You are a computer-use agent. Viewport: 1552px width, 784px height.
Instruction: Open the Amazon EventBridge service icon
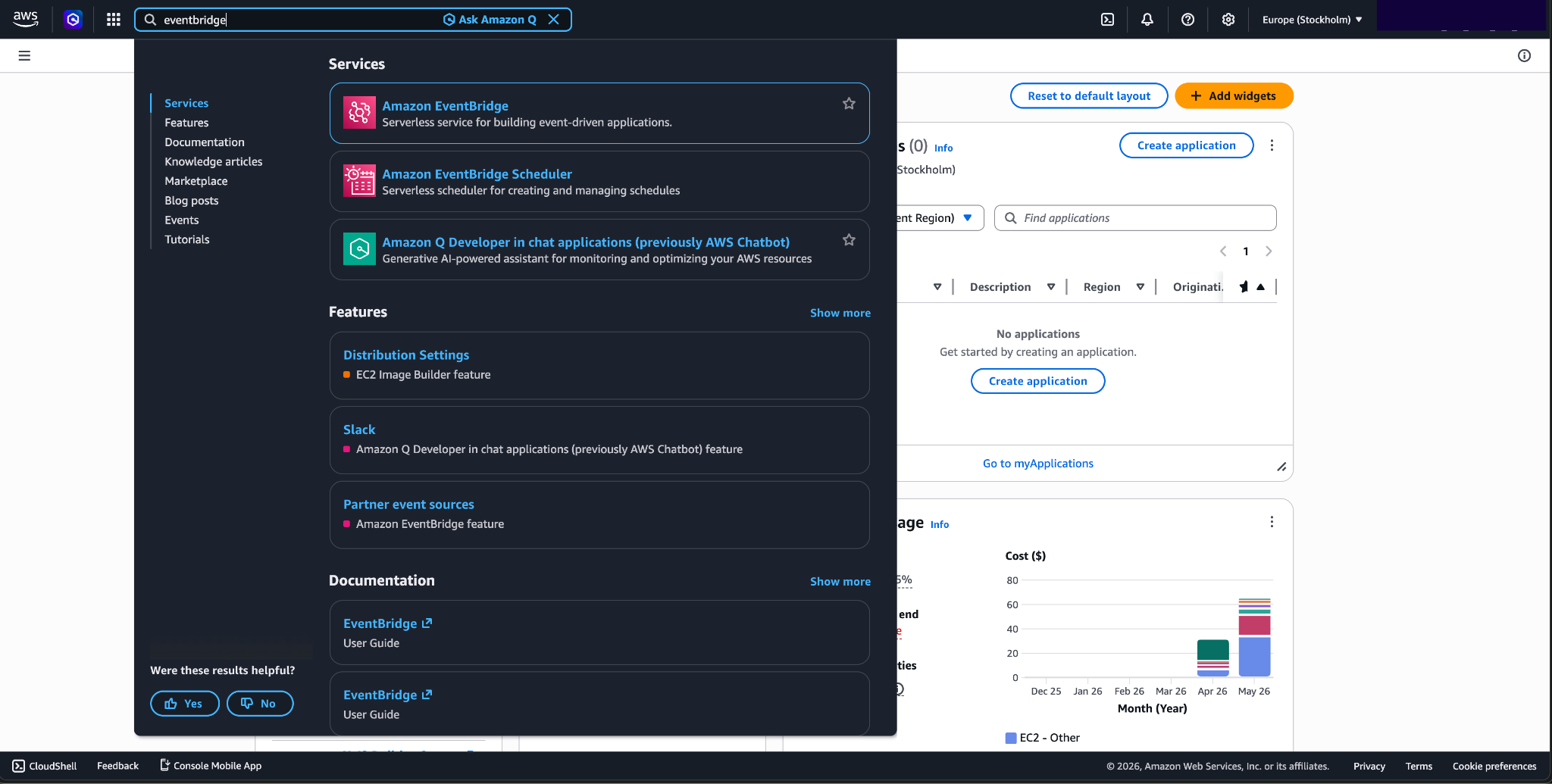[359, 113]
